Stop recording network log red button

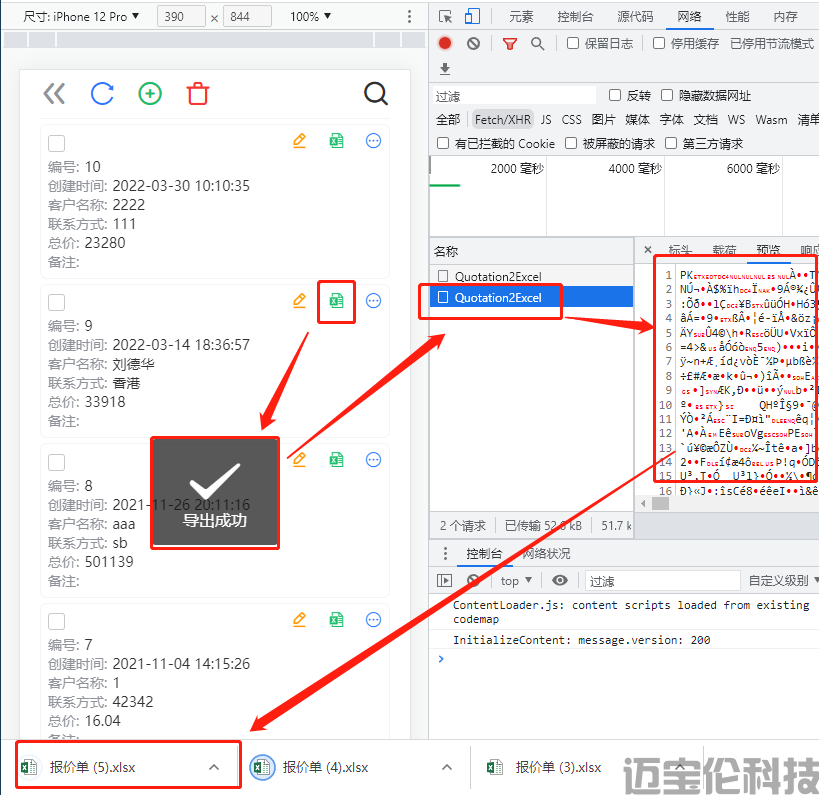pos(445,43)
